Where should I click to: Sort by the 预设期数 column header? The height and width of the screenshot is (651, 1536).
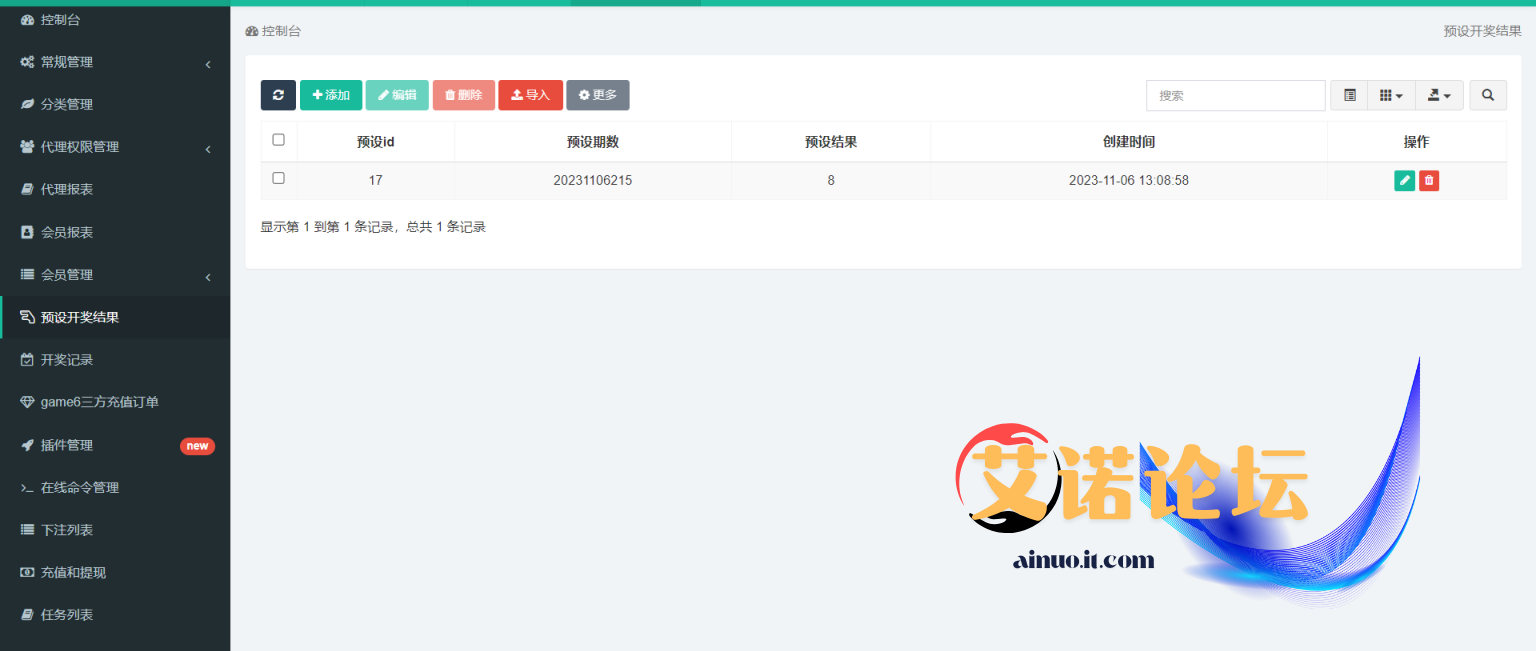(x=593, y=142)
